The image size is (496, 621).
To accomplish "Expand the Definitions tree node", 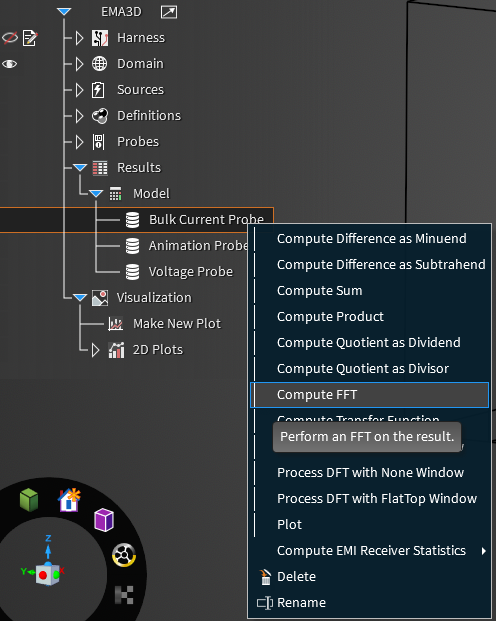I will [80, 116].
